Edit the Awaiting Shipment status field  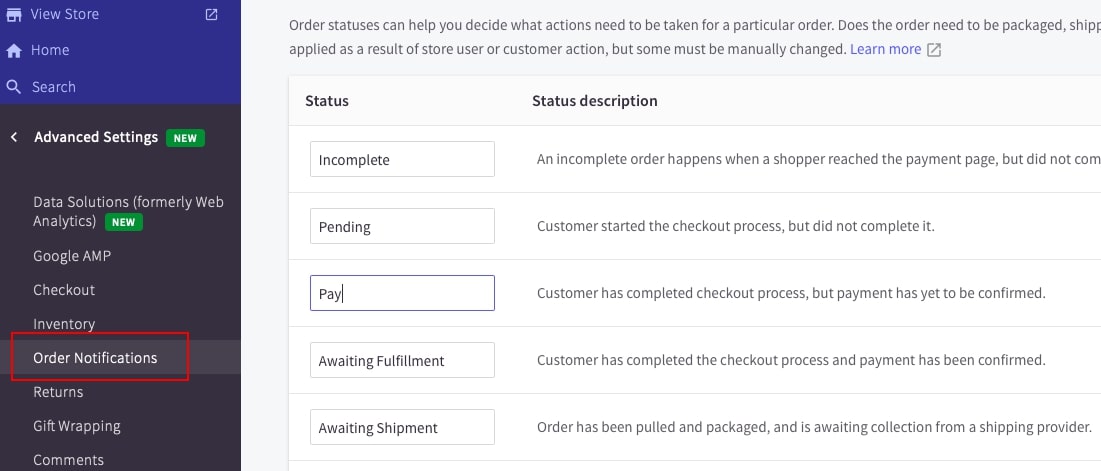(x=402, y=427)
